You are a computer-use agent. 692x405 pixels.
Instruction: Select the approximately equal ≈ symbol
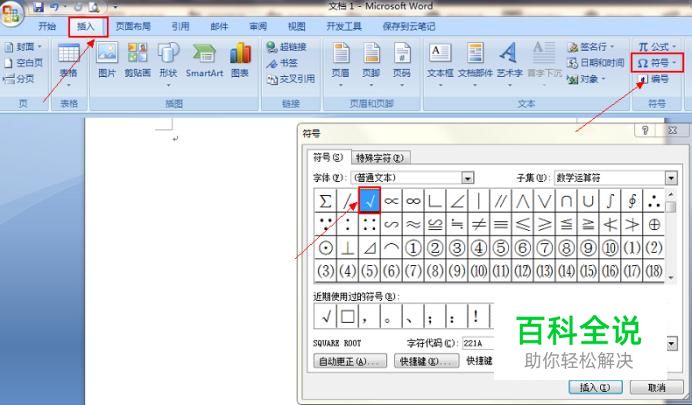tap(413, 225)
